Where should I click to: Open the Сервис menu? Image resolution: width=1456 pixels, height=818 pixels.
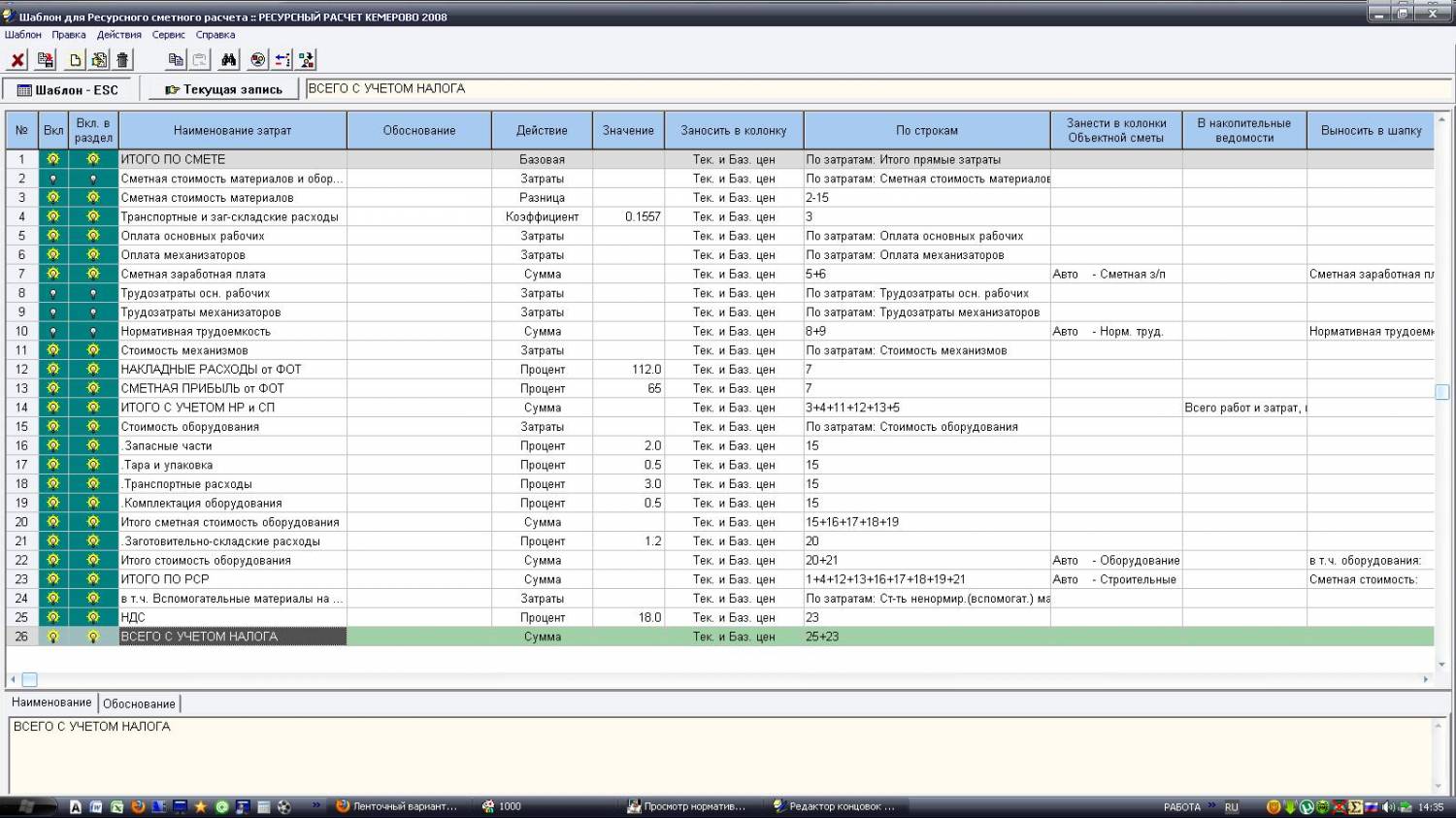click(x=169, y=35)
